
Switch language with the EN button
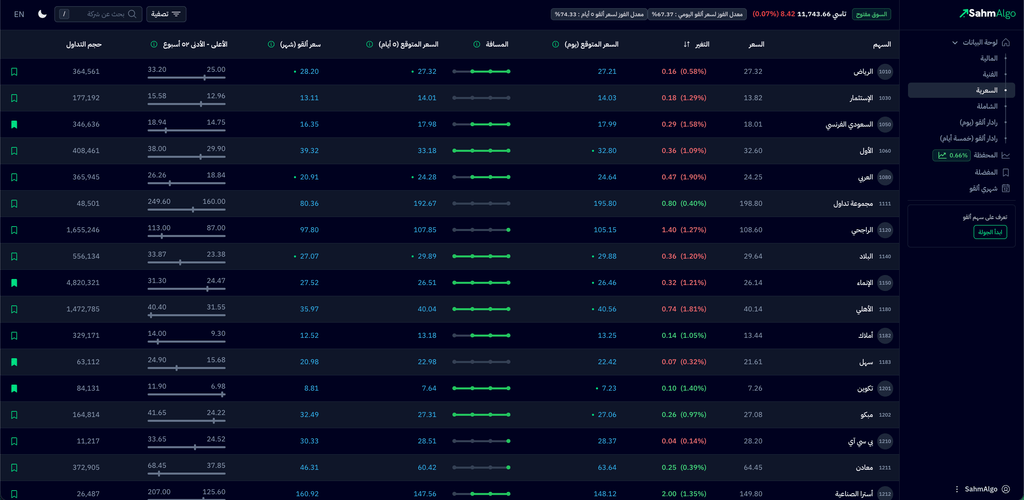[18, 14]
